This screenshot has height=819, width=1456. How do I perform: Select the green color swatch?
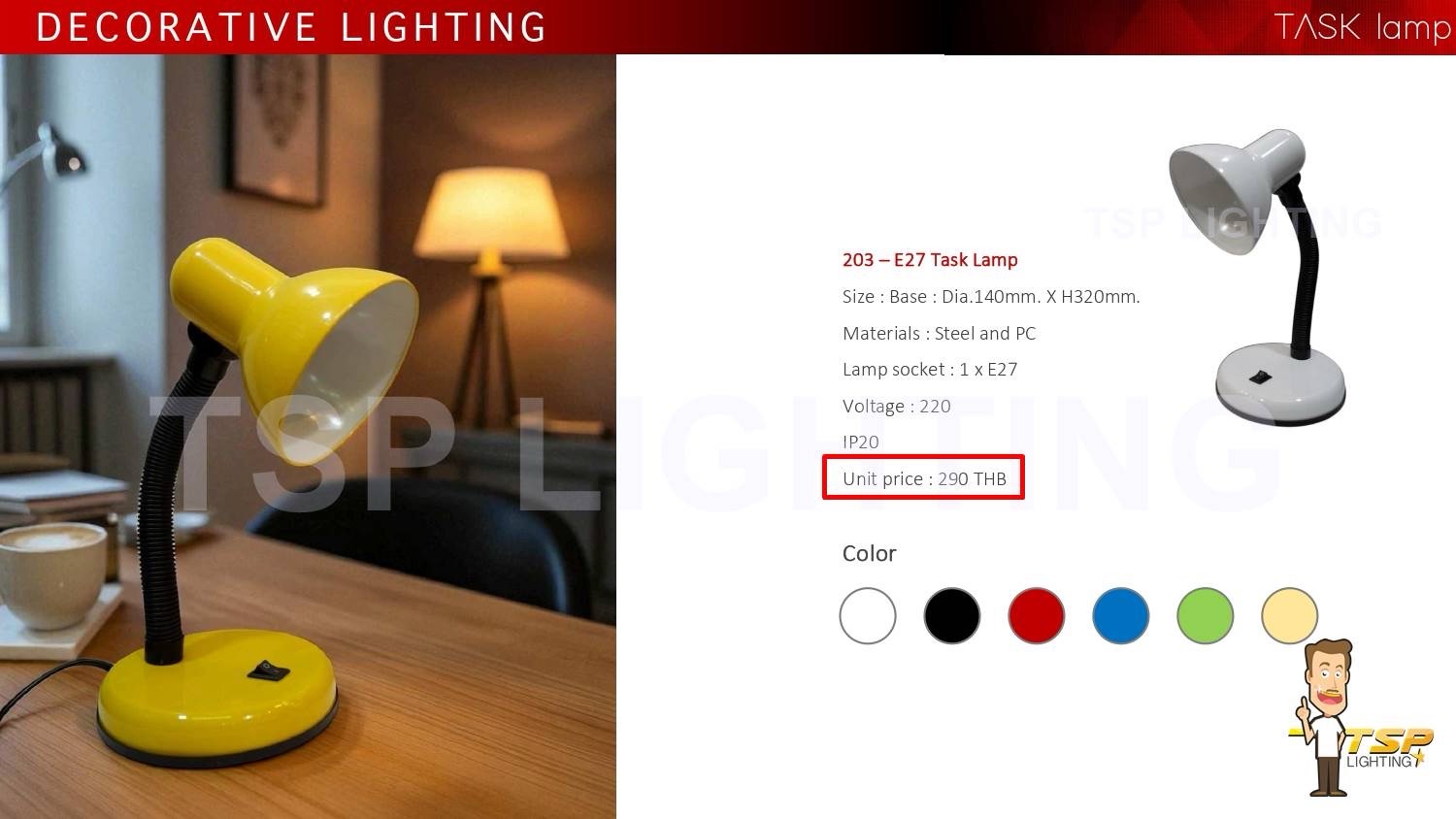click(x=1206, y=615)
